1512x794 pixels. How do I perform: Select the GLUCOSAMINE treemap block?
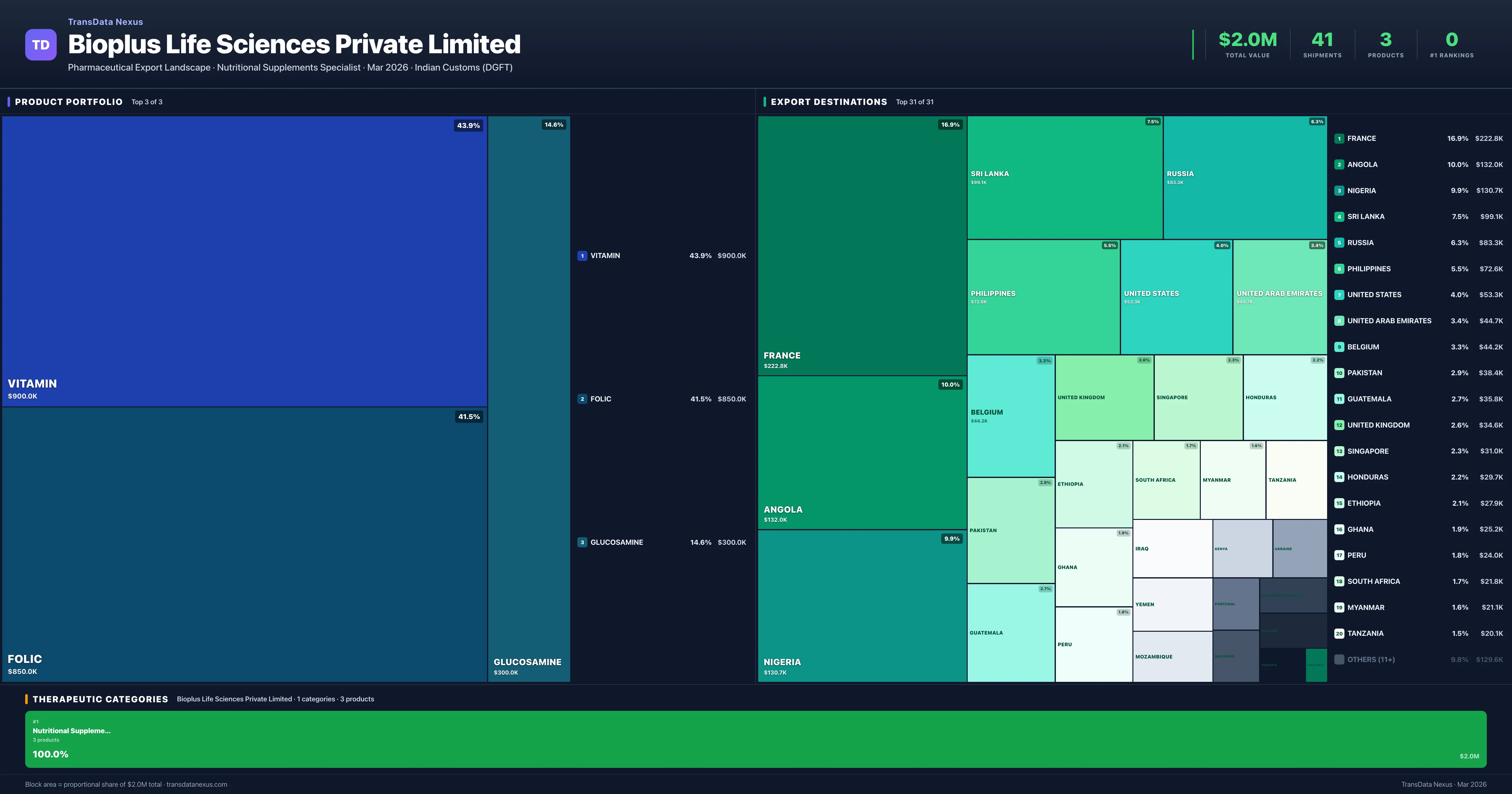coord(528,398)
